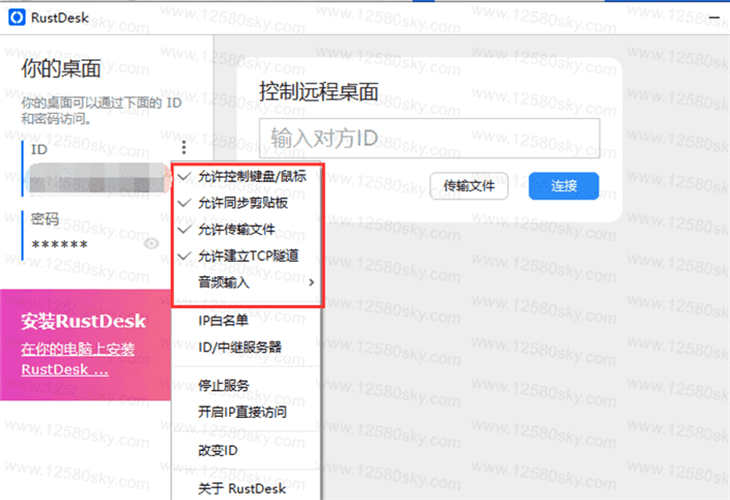Click the 控制远程桌面 heading
The width and height of the screenshot is (730, 500).
click(318, 91)
